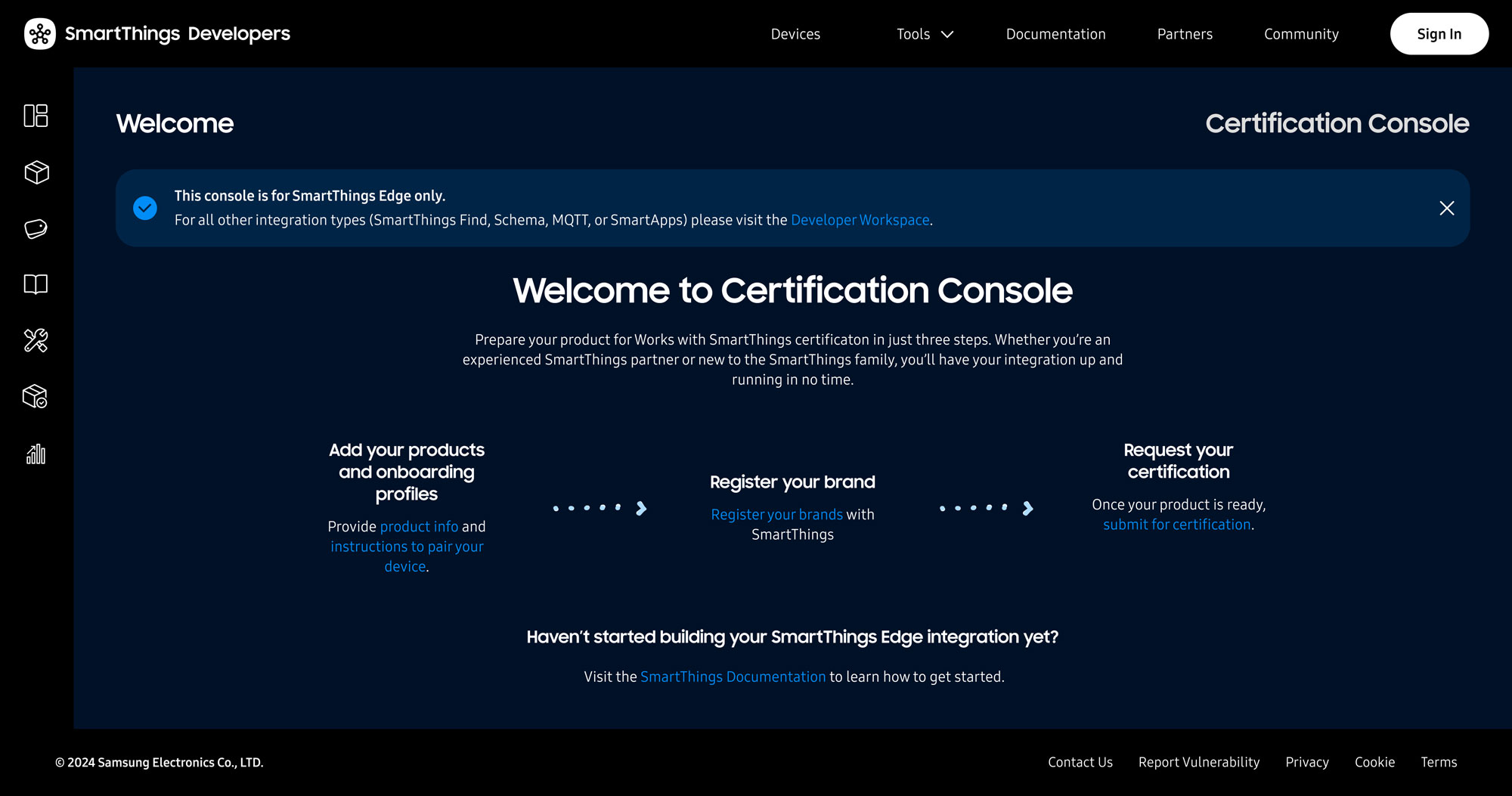1512x796 pixels.
Task: Dismiss the SmartThings Edge notice banner
Action: click(1447, 208)
